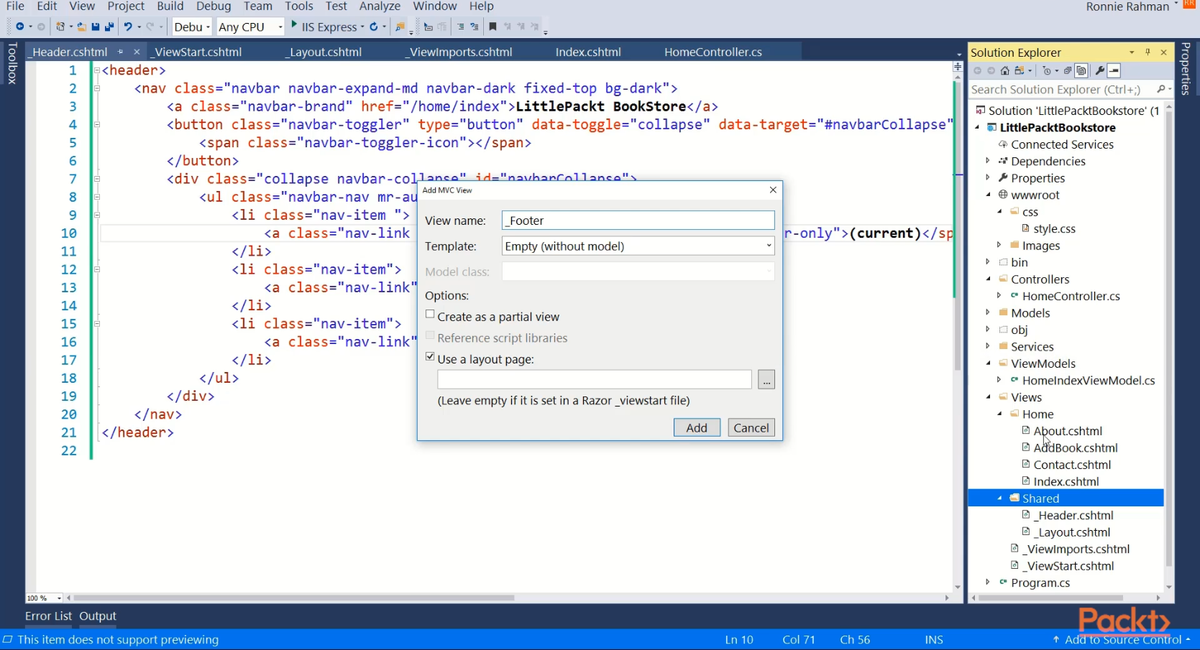Click the View name input field
The image size is (1200, 650).
coord(638,220)
